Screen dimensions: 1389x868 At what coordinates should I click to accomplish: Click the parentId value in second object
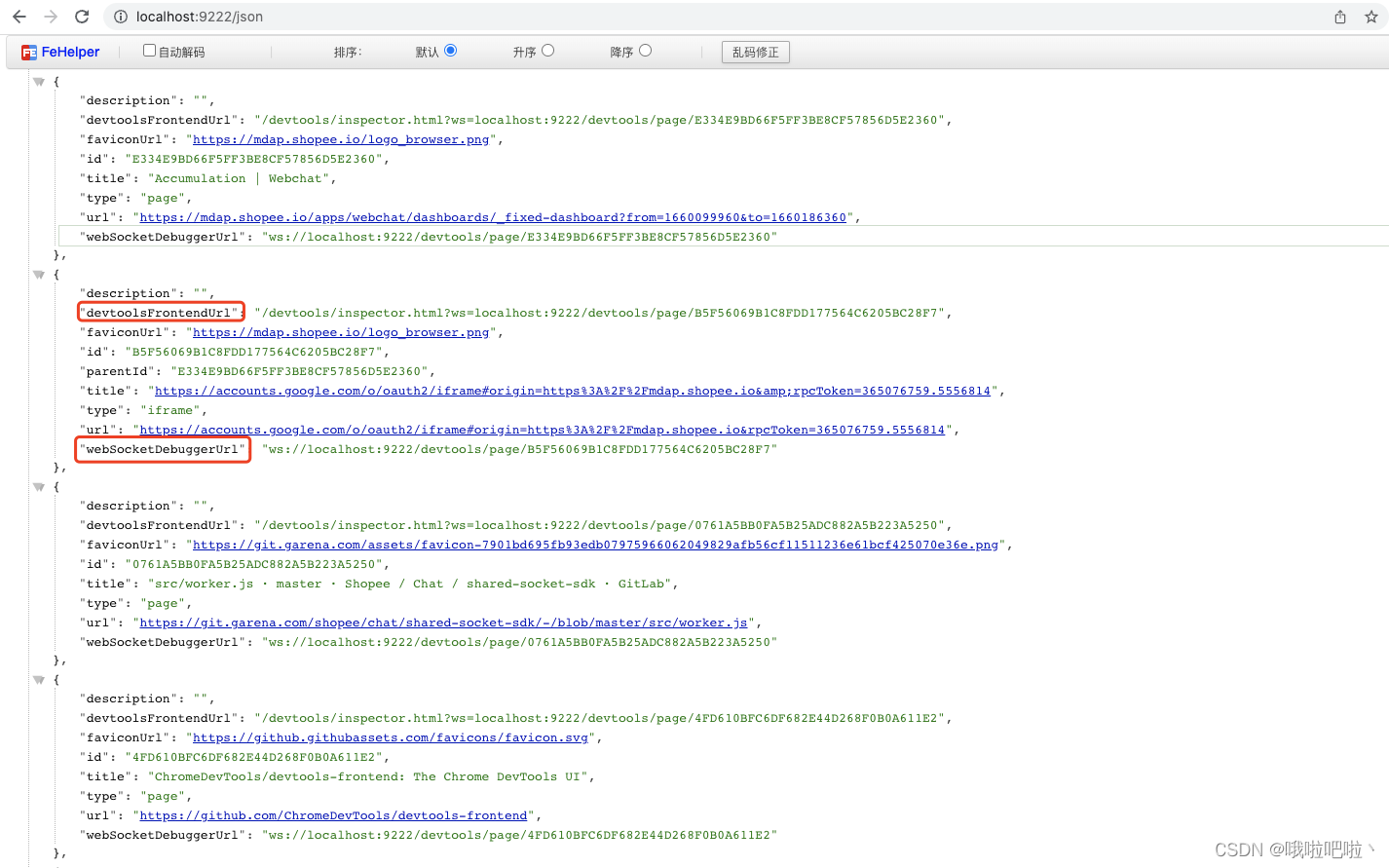(x=299, y=371)
